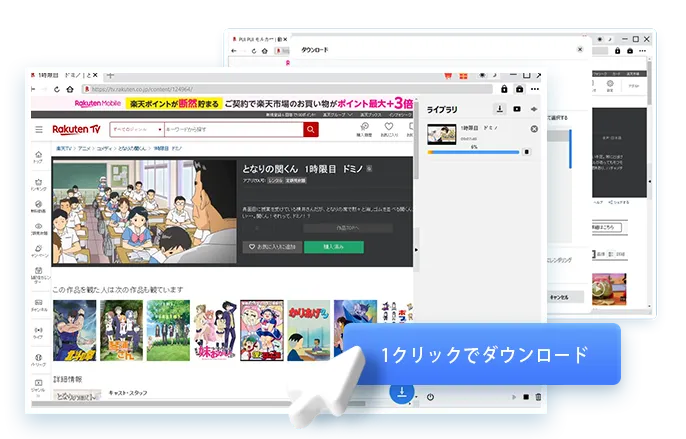This screenshot has width=686, height=439.
Task: Click the Rakuten TV logo
Action: click(76, 129)
